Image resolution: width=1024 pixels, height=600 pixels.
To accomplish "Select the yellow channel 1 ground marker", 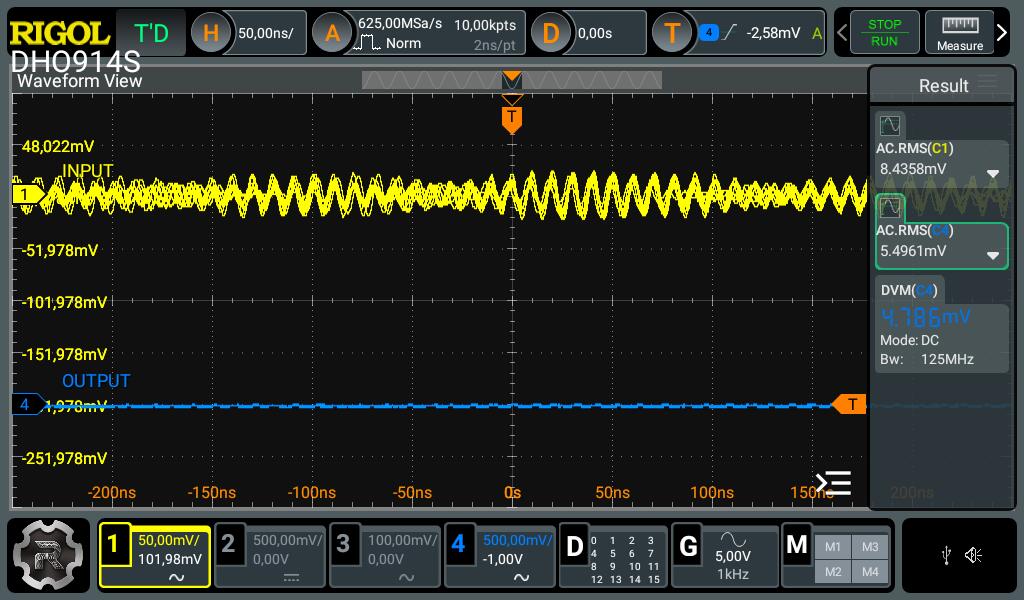I will click(x=27, y=195).
